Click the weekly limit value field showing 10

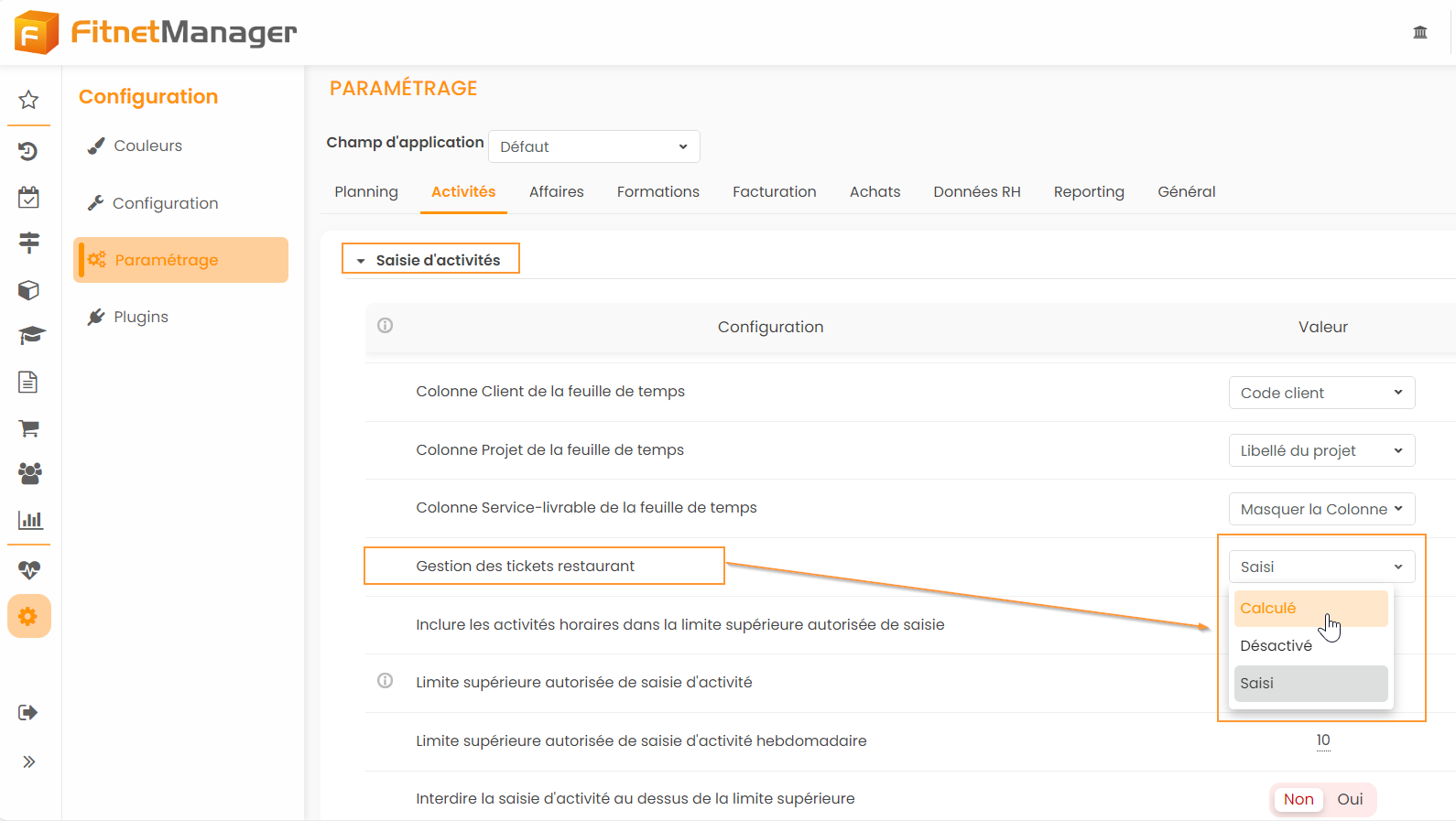tap(1322, 740)
